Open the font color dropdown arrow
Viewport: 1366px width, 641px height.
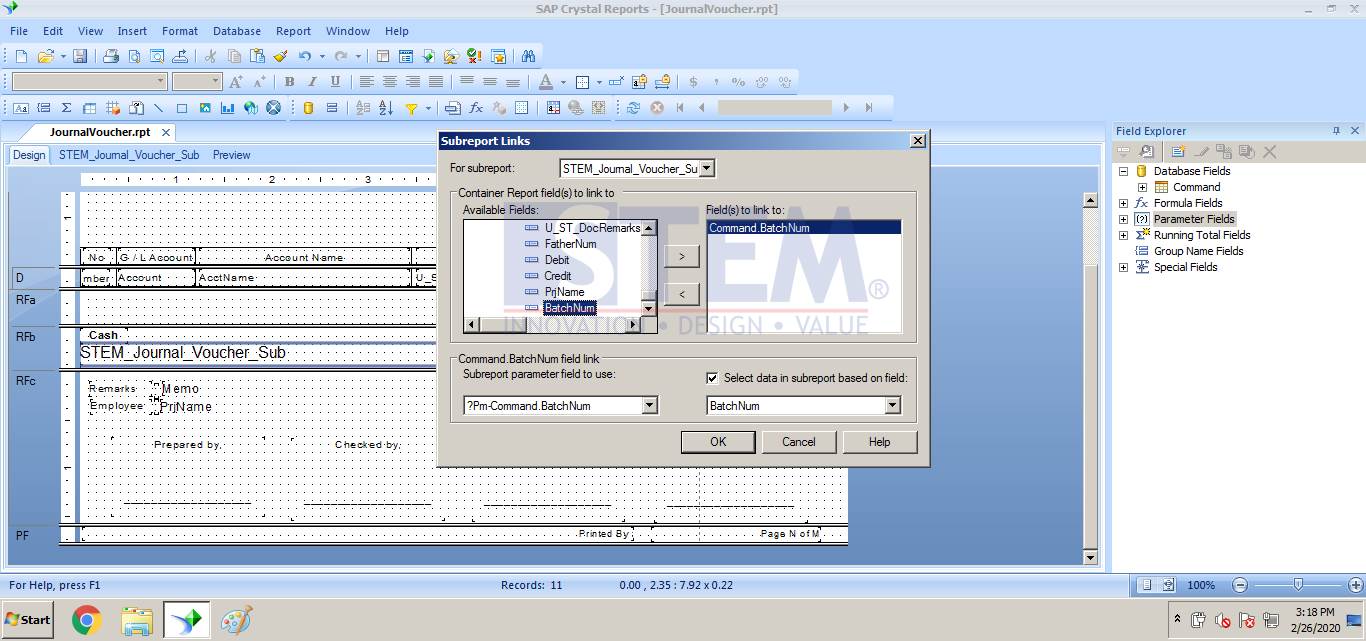point(563,82)
